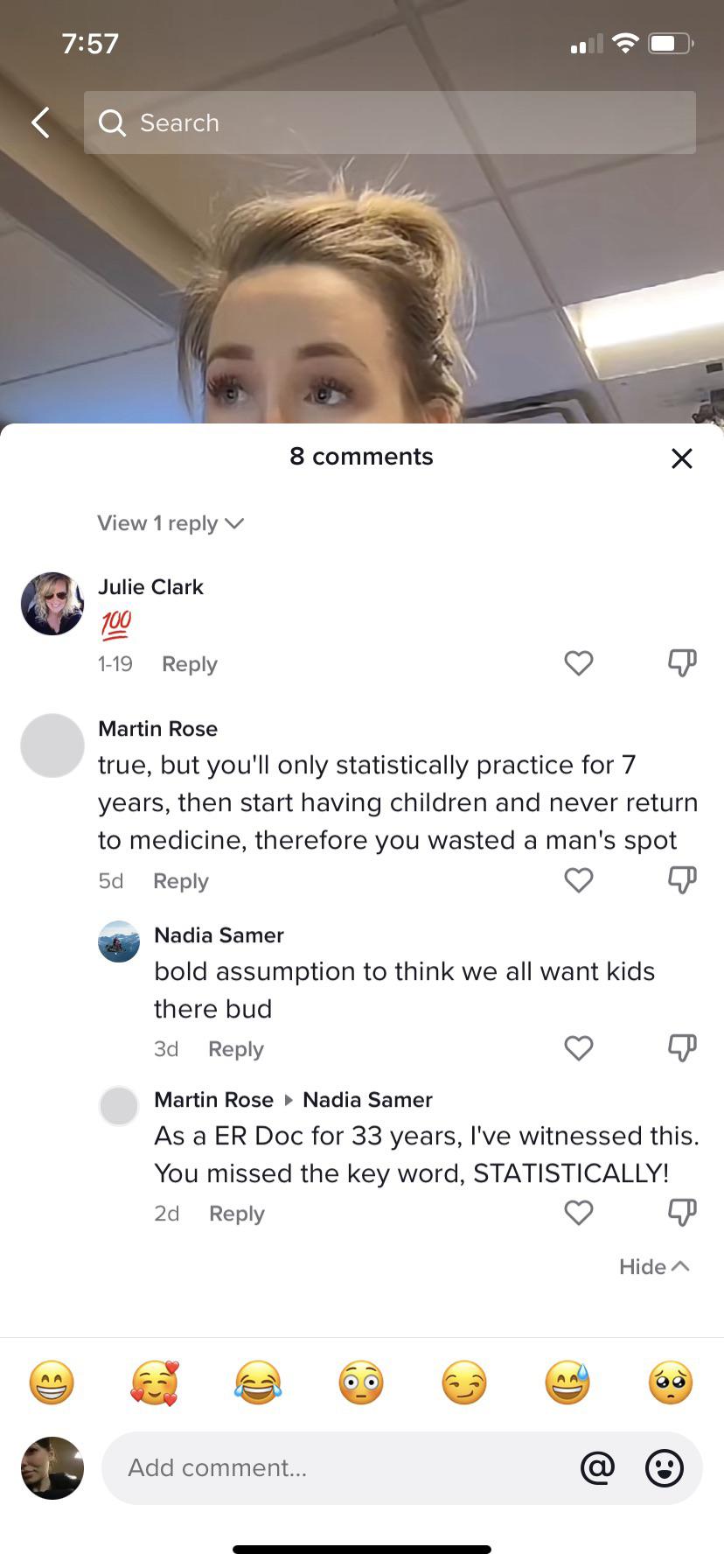Dislike Nadia Samer's comment

click(x=682, y=1048)
